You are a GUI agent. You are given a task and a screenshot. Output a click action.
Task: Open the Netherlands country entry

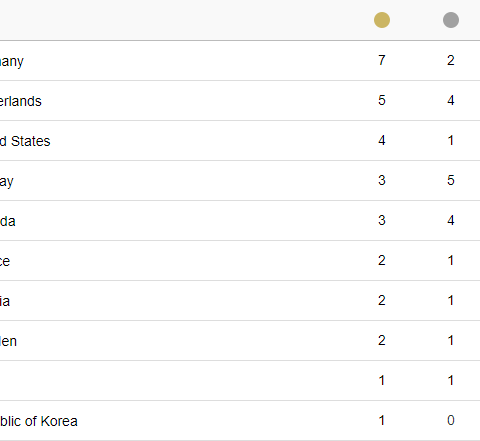[x=21, y=101]
